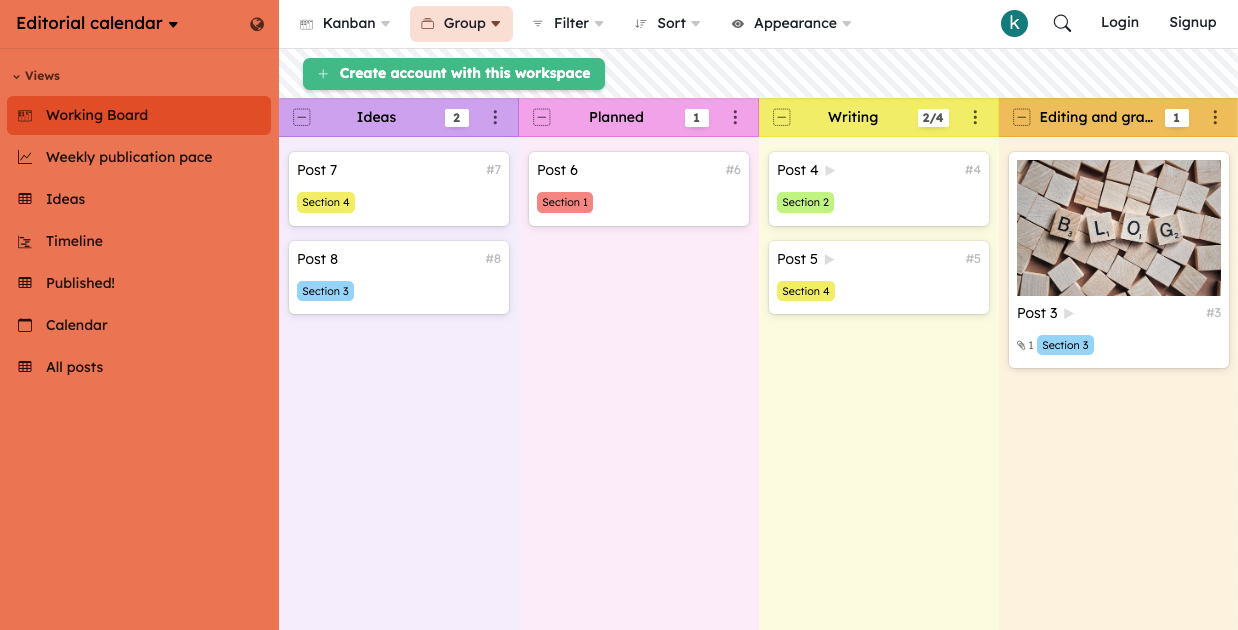This screenshot has width=1238, height=630.
Task: Click the Signup link
Action: tap(1193, 22)
